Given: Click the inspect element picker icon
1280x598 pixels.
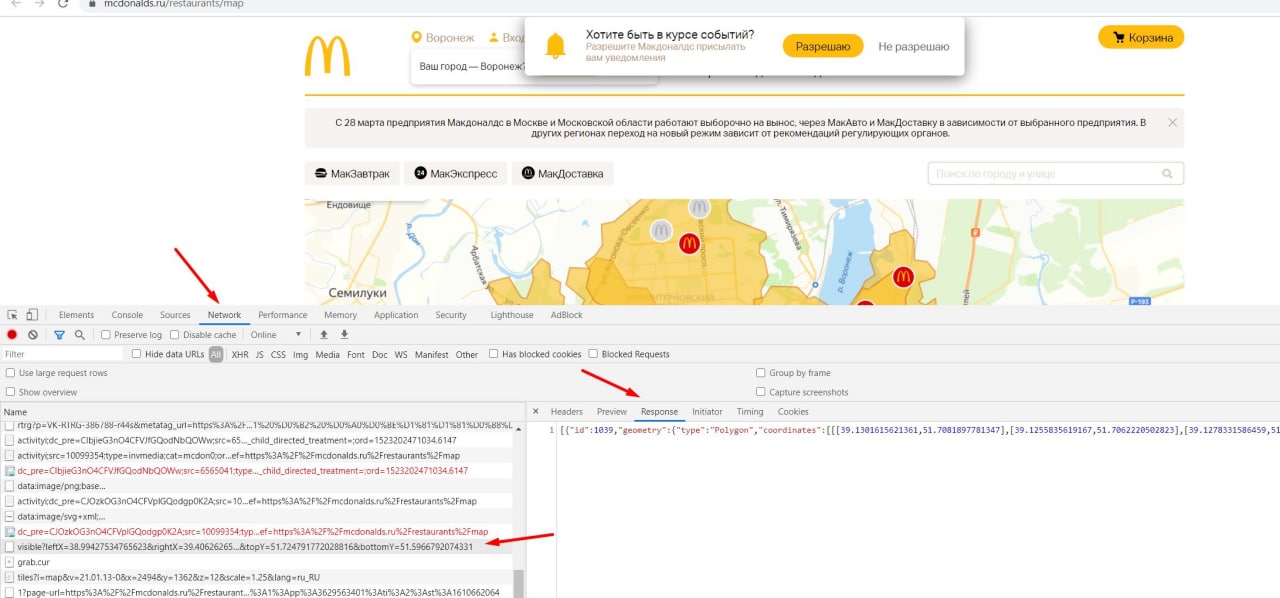Looking at the screenshot, I should [13, 315].
